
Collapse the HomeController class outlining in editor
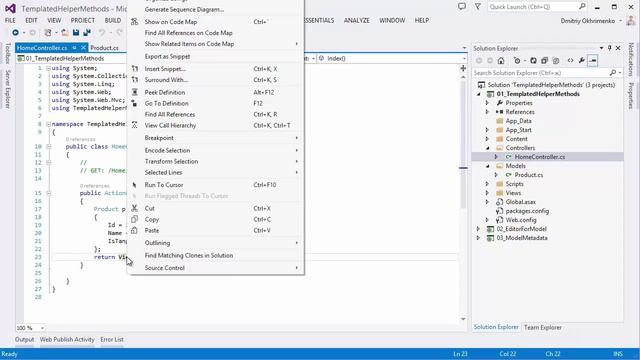(49, 147)
